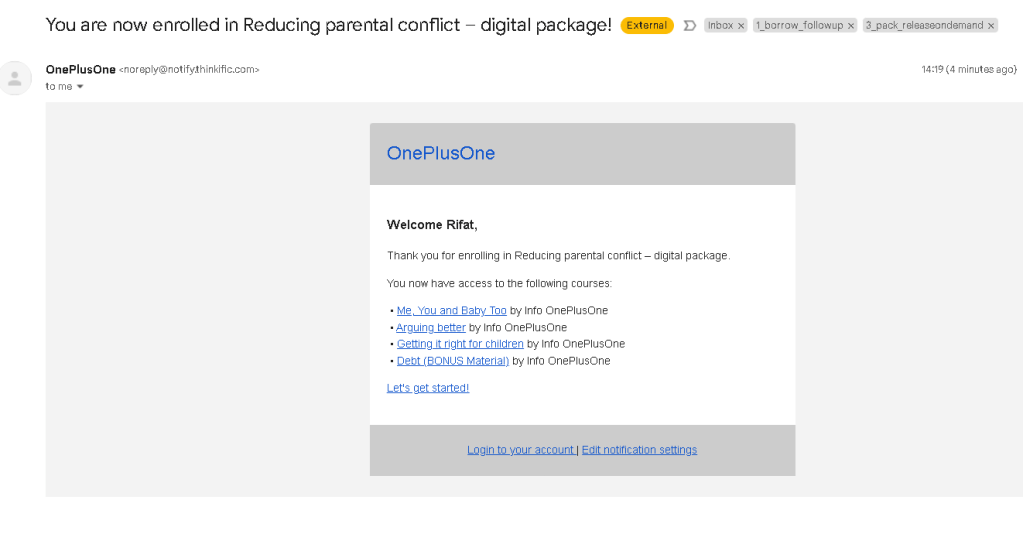Remove the Inbox label

click(x=741, y=26)
